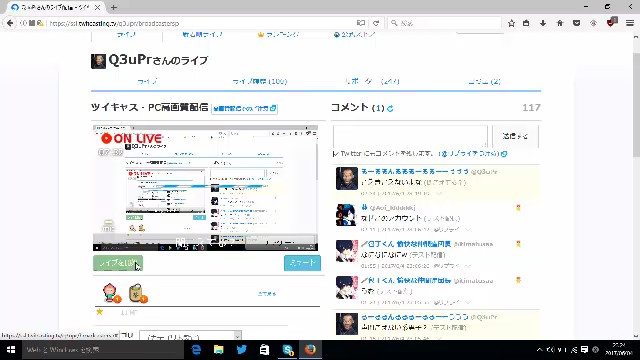This screenshot has height=360, width=640.
Task: Open the Firefox hamburger menu
Action: tap(630, 23)
